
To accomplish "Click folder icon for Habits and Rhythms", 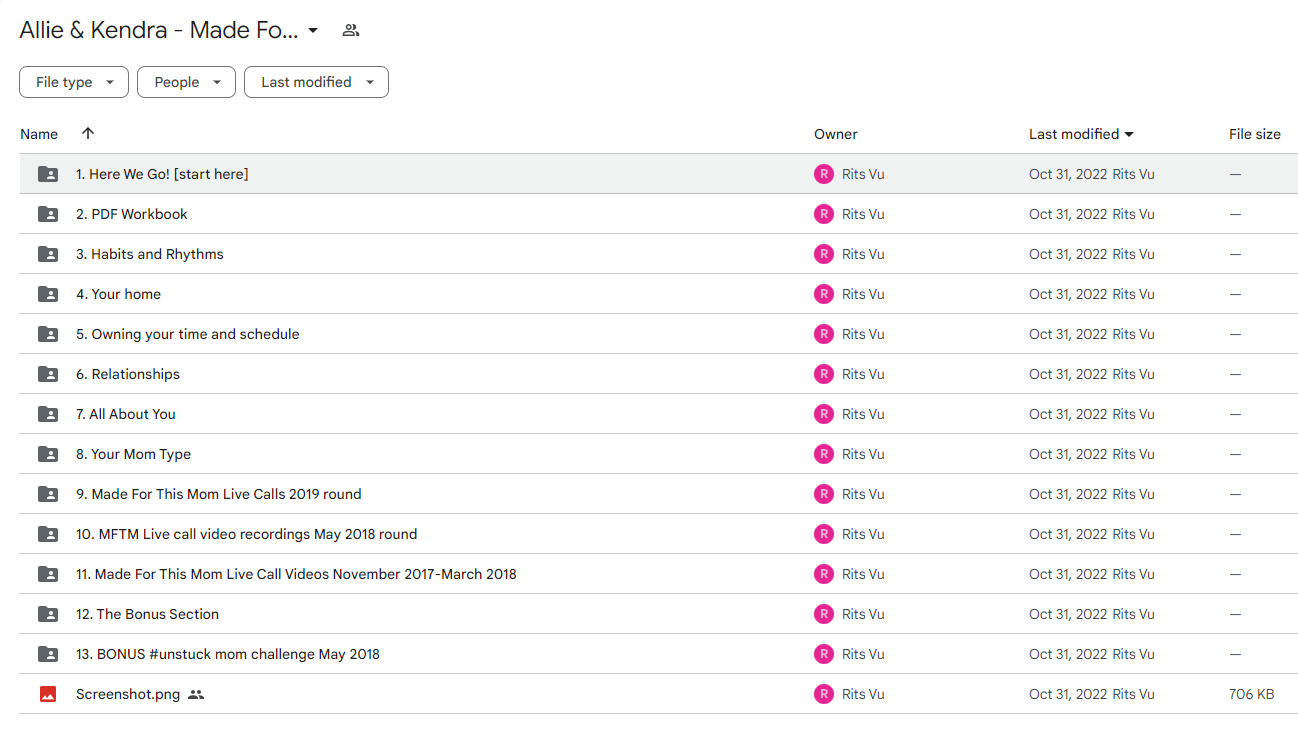I will point(48,254).
